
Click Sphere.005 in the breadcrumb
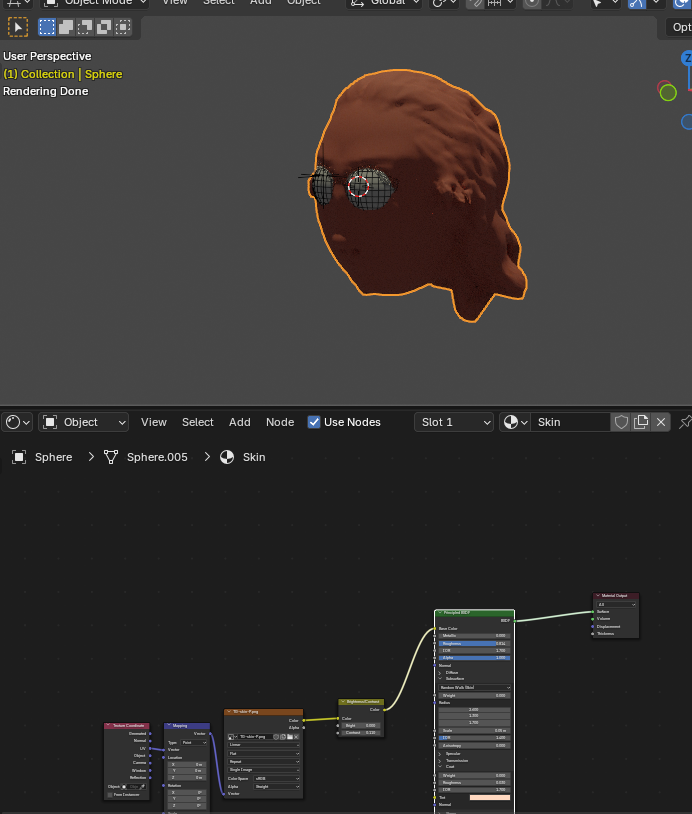pos(157,457)
